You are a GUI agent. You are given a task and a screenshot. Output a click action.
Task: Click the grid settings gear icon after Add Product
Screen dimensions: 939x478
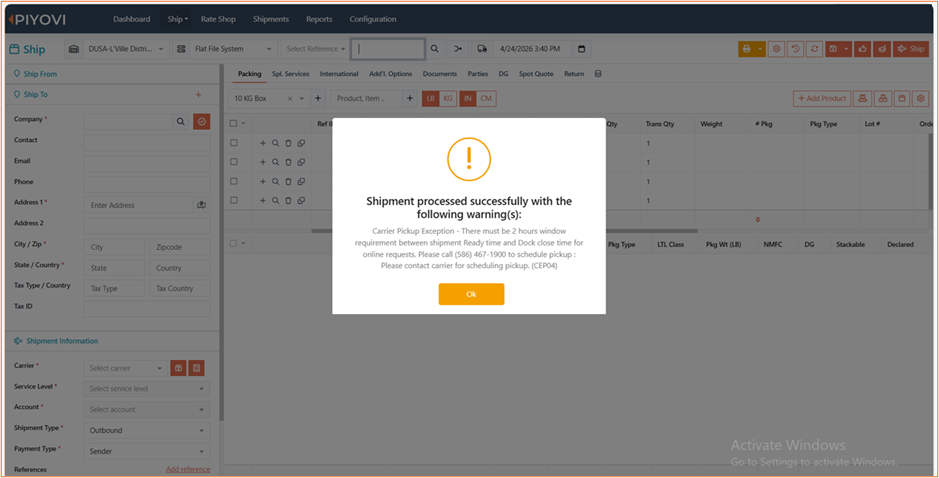click(920, 99)
